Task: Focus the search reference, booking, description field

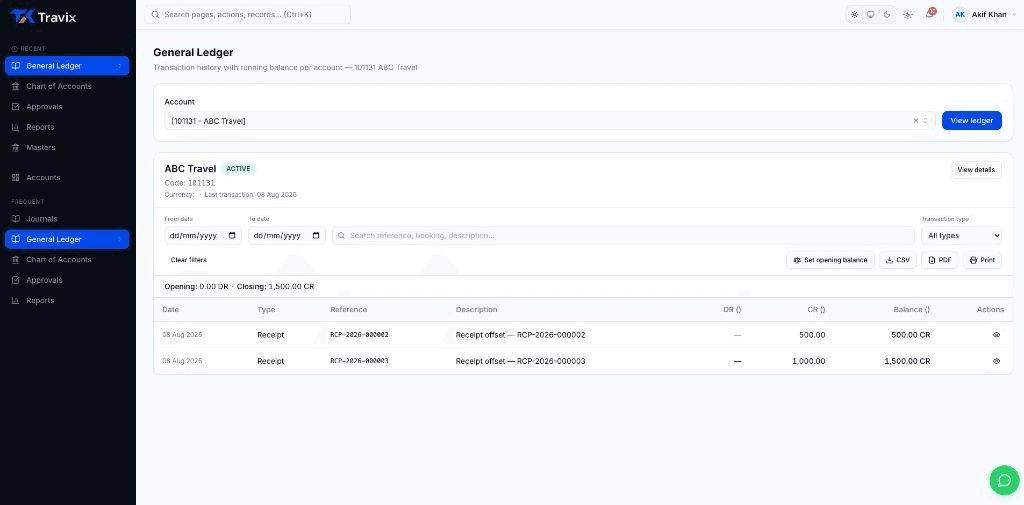Action: (x=624, y=236)
